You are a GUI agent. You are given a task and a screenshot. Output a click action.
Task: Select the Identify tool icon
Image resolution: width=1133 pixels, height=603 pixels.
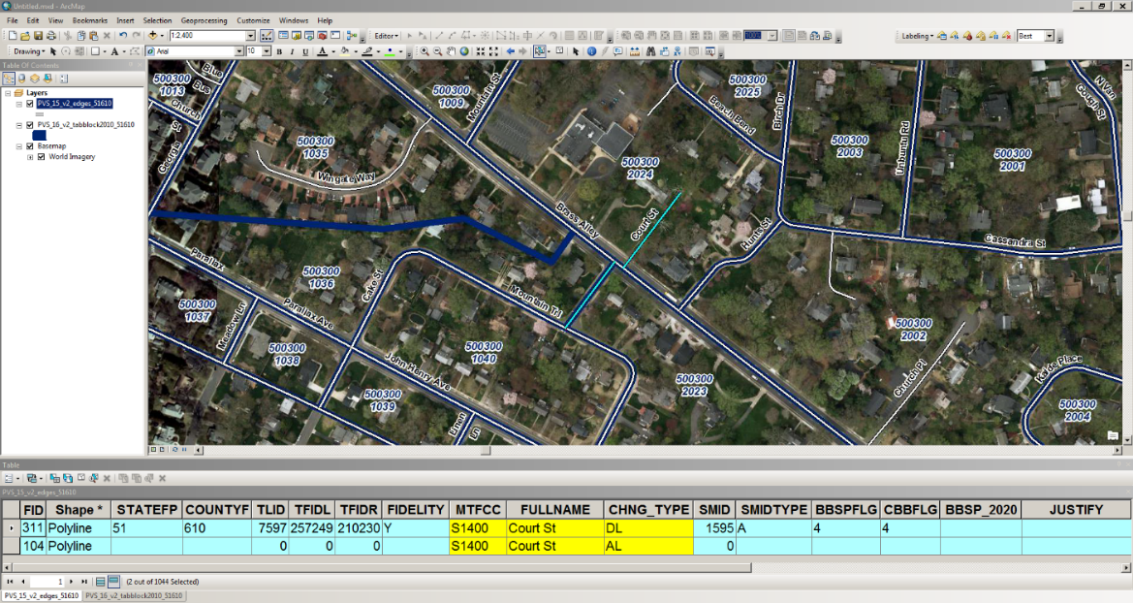(x=591, y=51)
